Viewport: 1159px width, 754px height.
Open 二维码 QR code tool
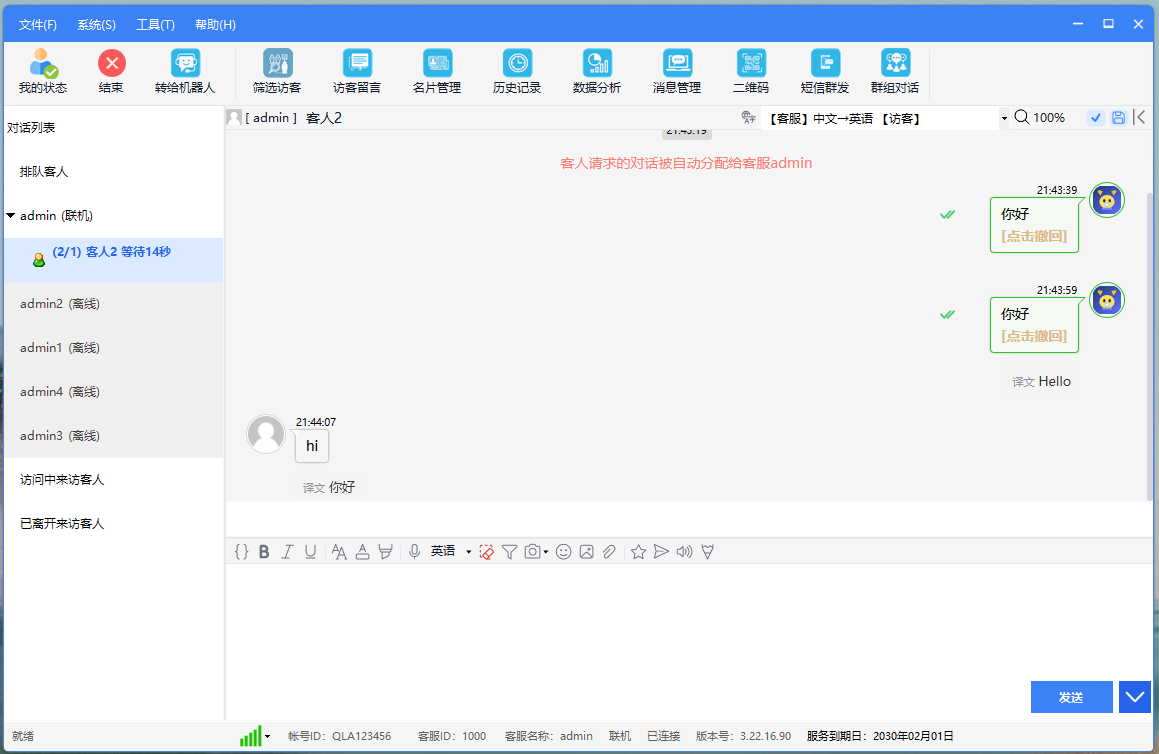[x=751, y=72]
